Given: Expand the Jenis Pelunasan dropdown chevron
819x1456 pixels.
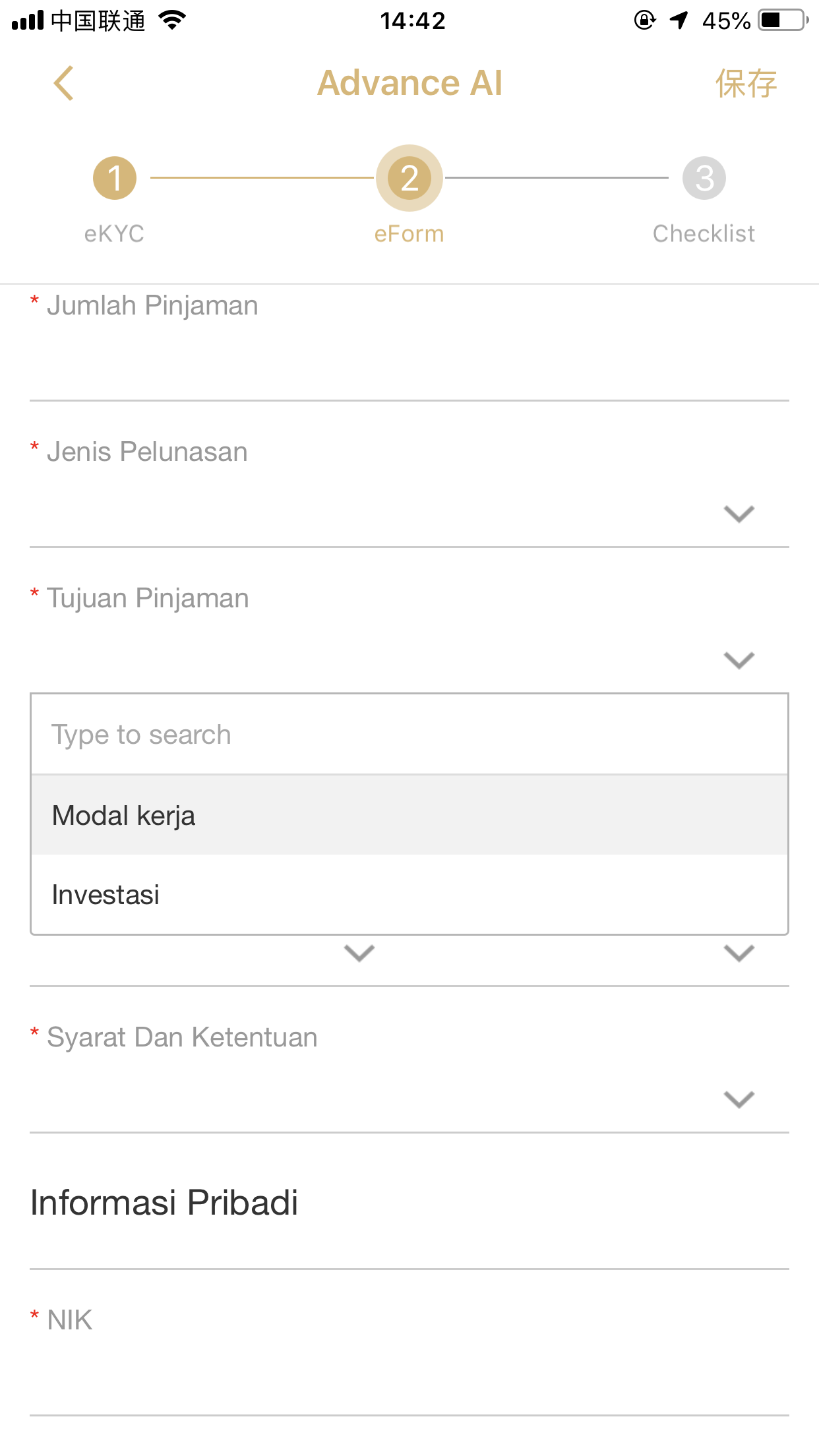Looking at the screenshot, I should pos(739,514).
